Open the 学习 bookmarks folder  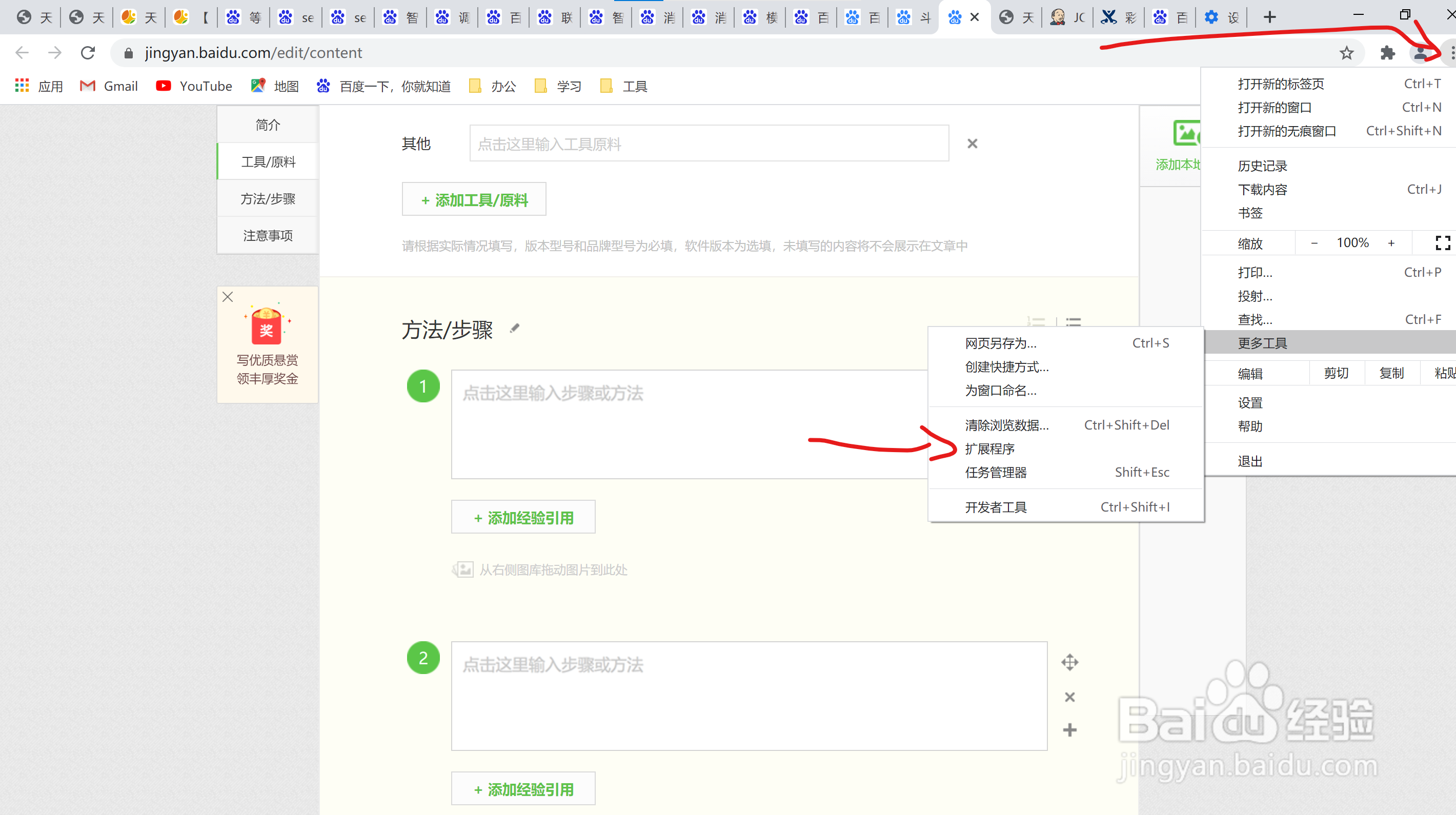558,87
